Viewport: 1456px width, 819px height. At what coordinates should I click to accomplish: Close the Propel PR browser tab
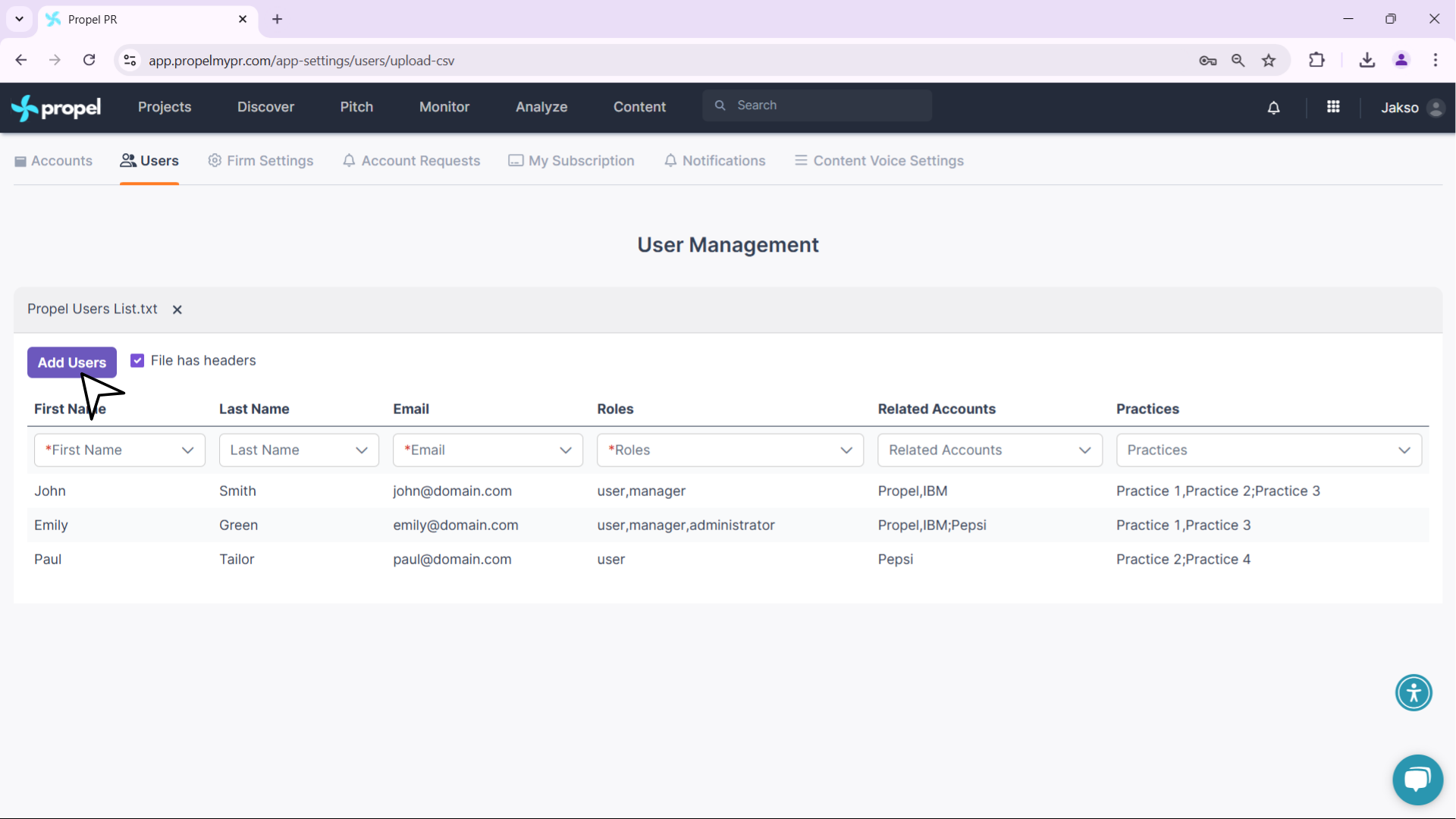coord(243,19)
